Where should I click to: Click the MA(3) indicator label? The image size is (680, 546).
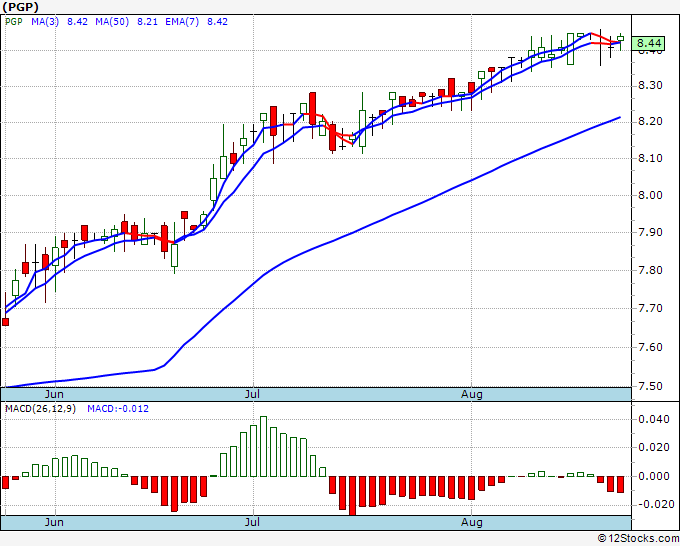(x=45, y=22)
